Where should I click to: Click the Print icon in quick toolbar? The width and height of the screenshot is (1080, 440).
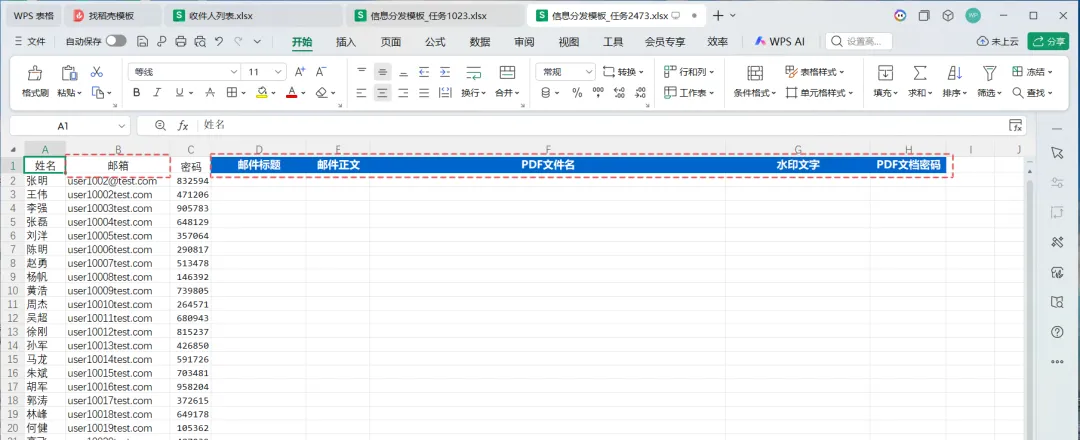[181, 41]
